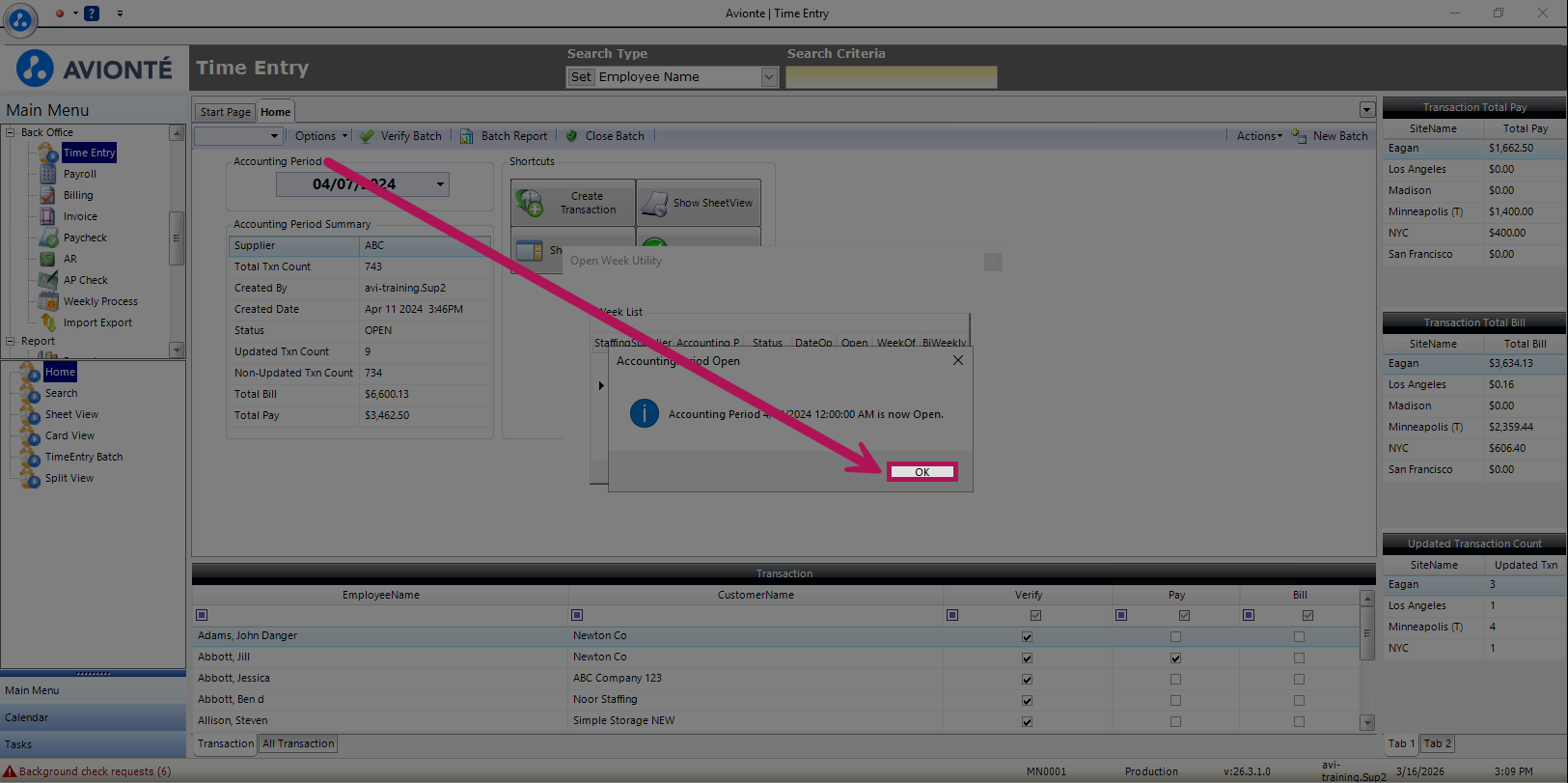
Task: Open the Import Export icon
Action: 48,322
